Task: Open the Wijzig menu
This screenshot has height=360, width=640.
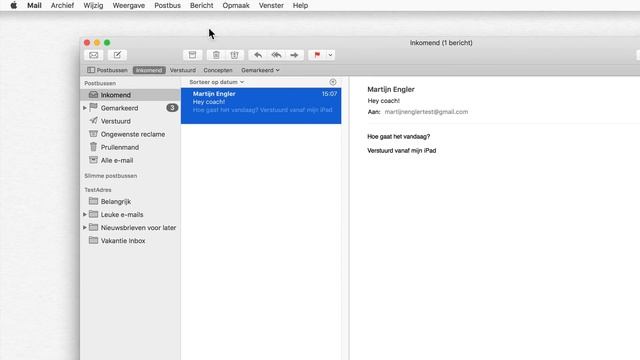Action: pyautogui.click(x=93, y=5)
